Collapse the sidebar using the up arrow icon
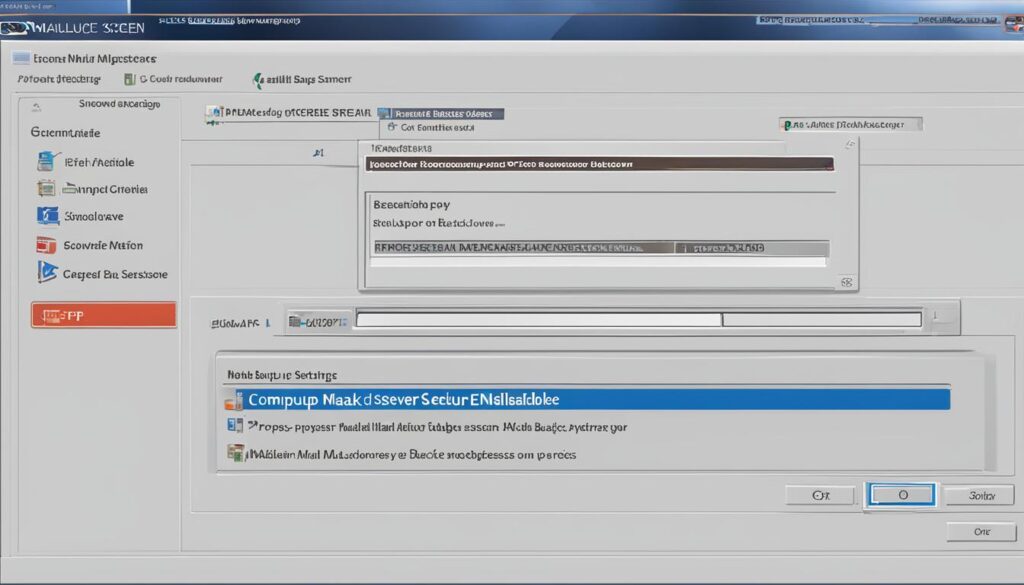Viewport: 1024px width, 585px height. tap(37, 106)
